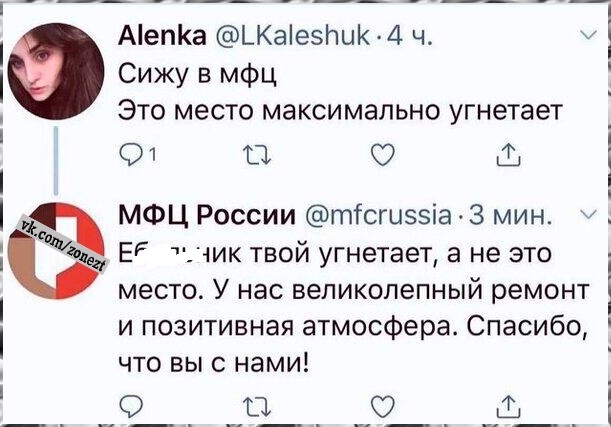Open МФЦ России logo avatar
Screen dimensions: 611x427
pyautogui.click(x=56, y=251)
